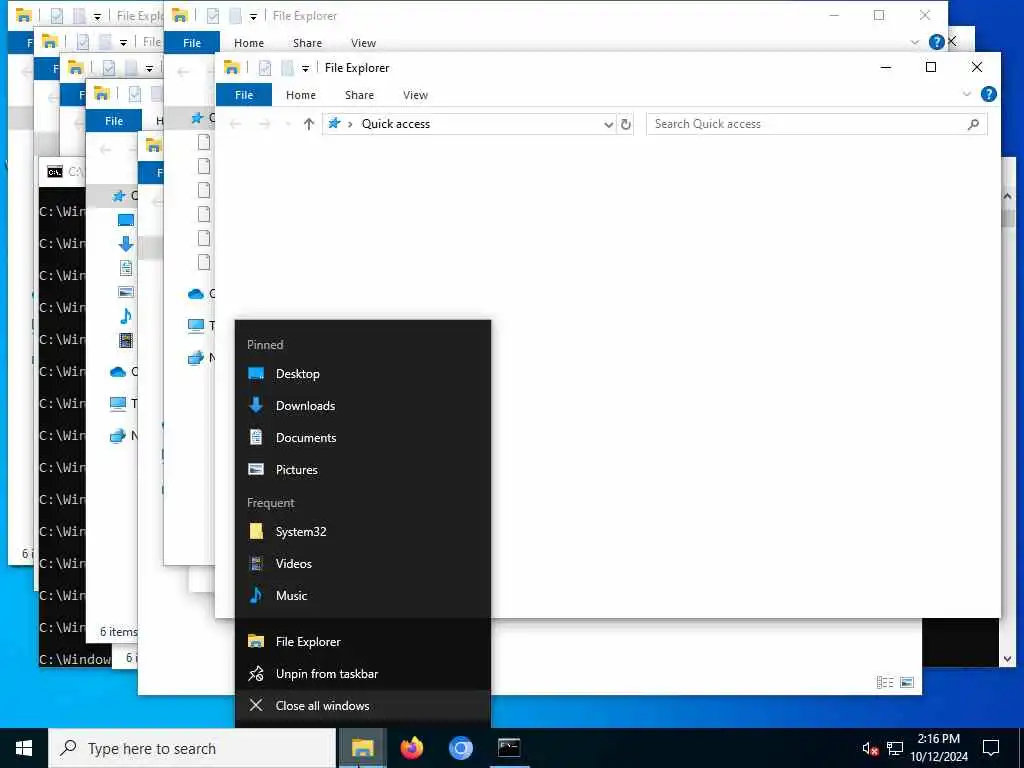This screenshot has height=768, width=1024.
Task: Open Customize Quick Access Toolbar dropdown in front window
Action: 305,68
